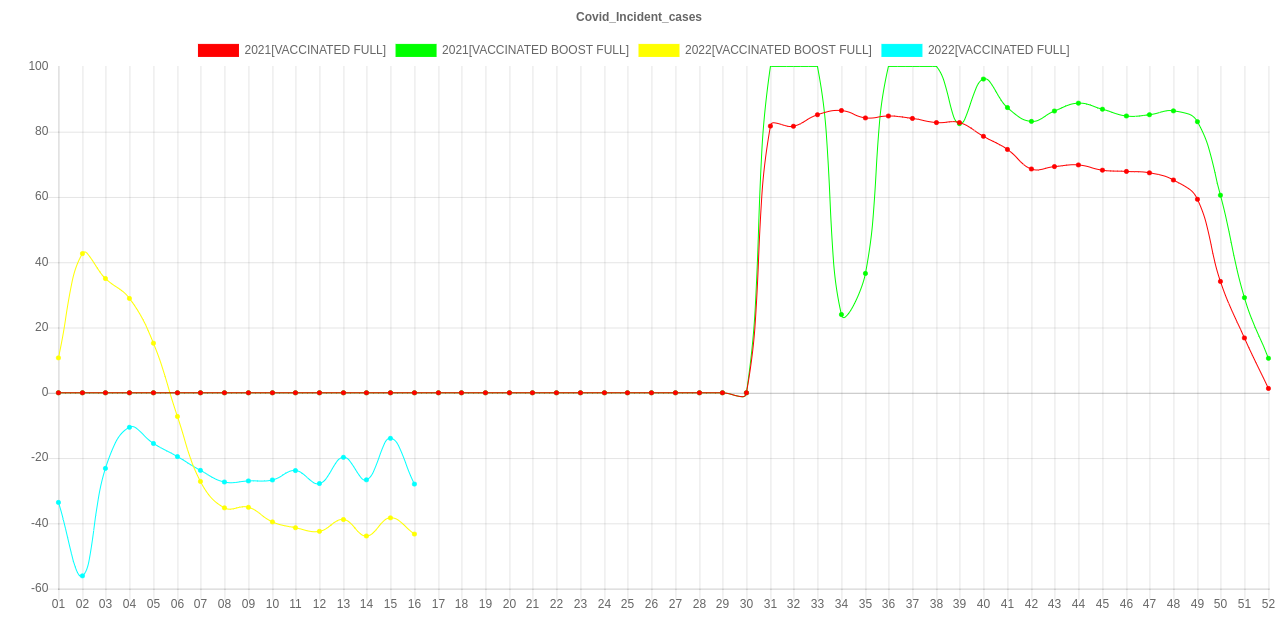
Task: Hide the 2021[VACCINATED BOOST FULL] series label
Action: pos(535,50)
